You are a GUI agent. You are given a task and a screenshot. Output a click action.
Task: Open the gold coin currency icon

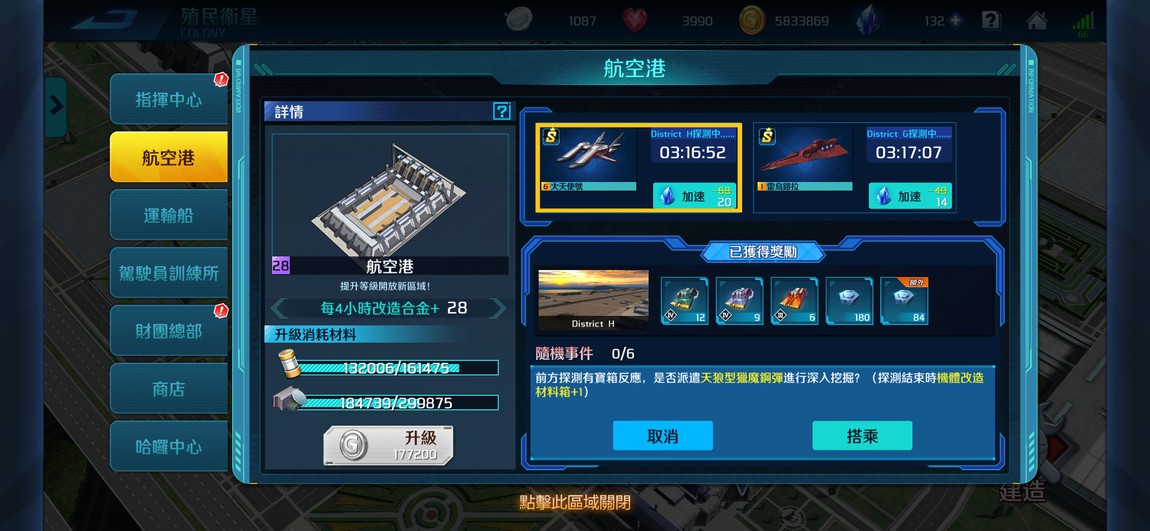click(752, 21)
